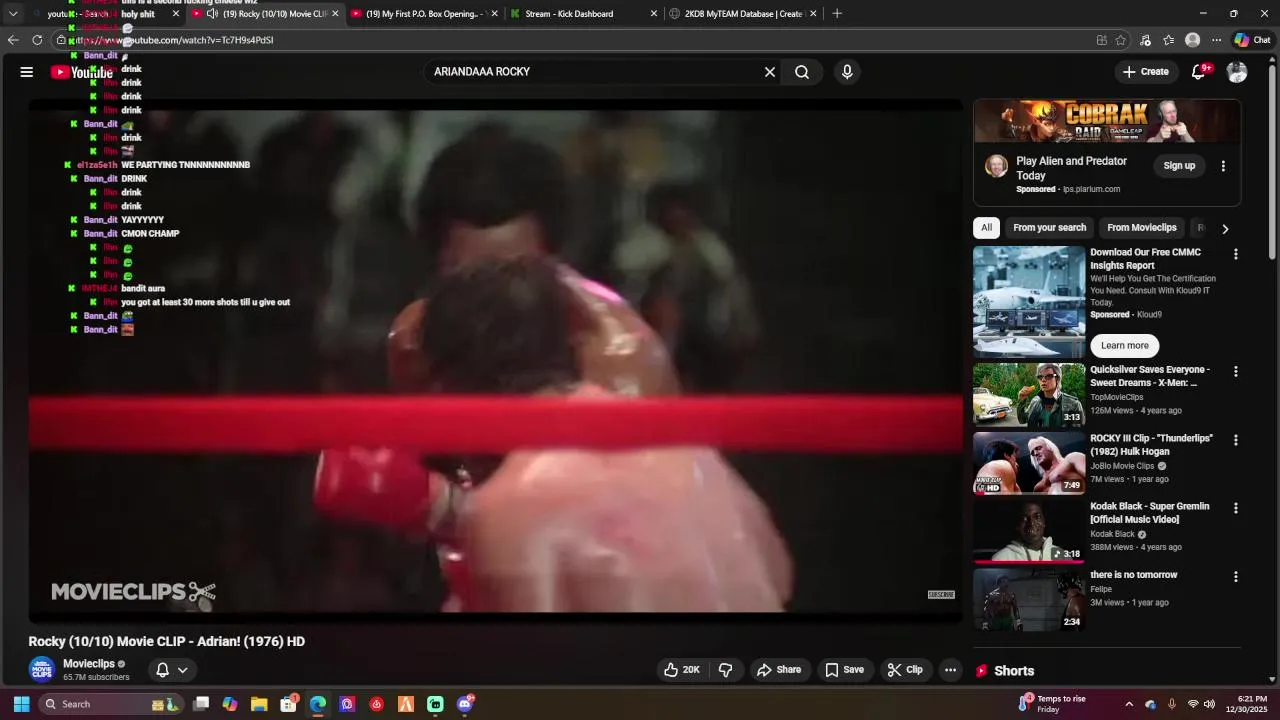
Task: Click the Subscribe watermark in the video corner
Action: tap(941, 595)
